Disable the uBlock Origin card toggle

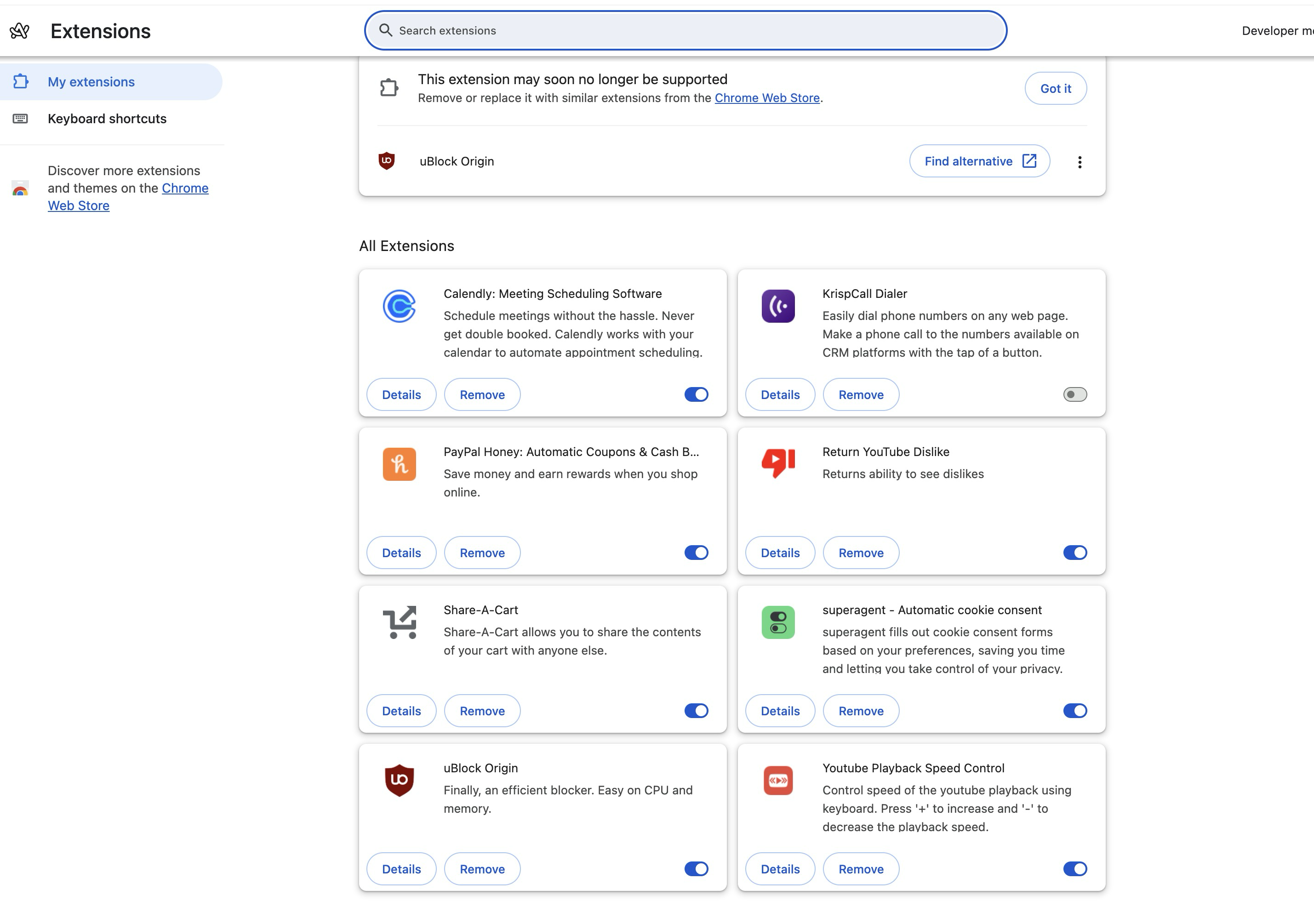[x=696, y=868]
